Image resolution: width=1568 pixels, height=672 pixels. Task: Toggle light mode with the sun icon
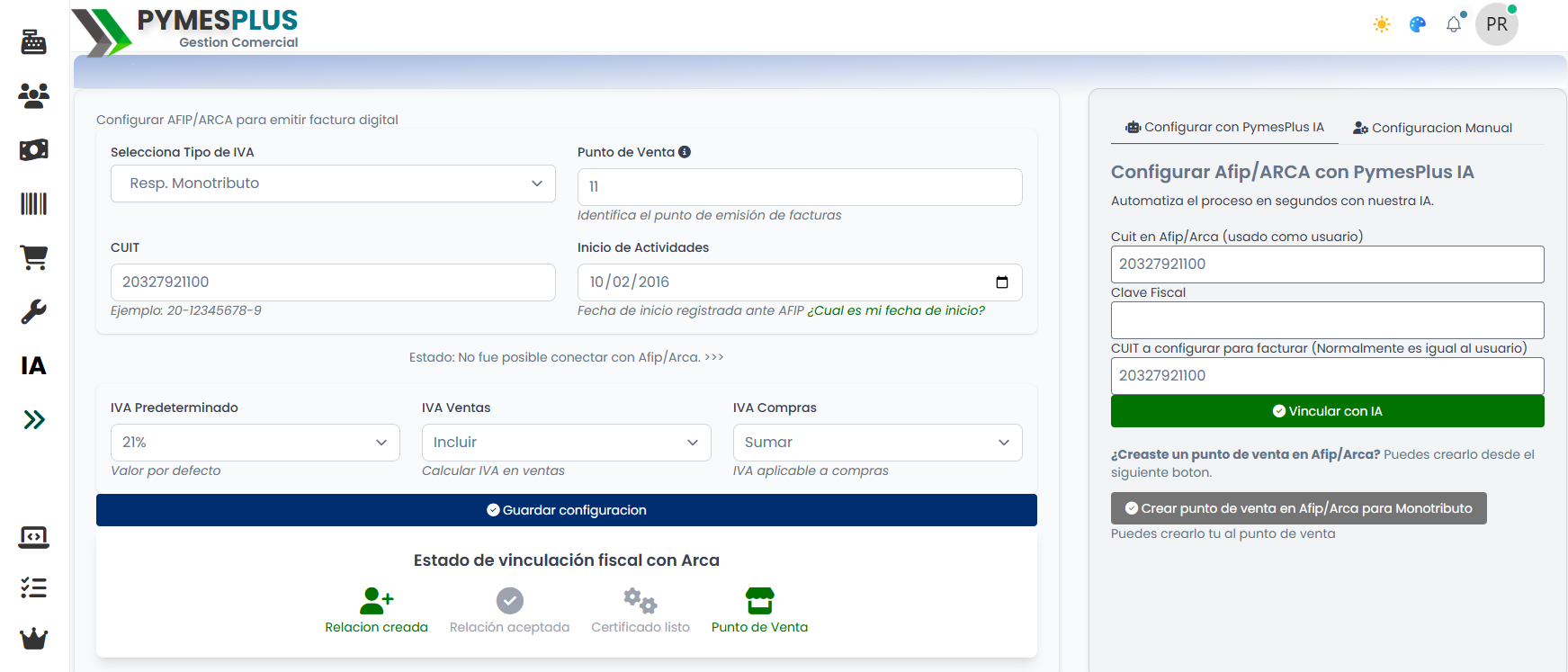pos(1382,24)
